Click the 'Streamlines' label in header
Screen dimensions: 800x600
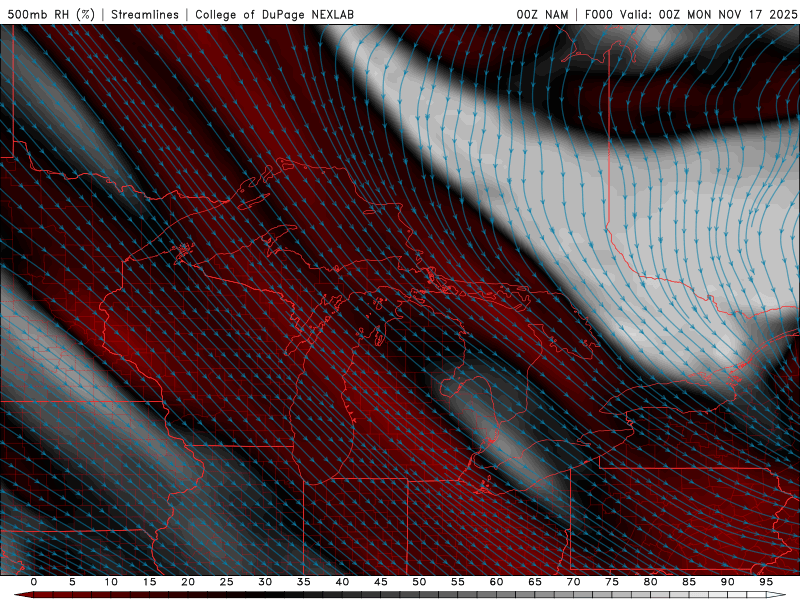click(145, 14)
